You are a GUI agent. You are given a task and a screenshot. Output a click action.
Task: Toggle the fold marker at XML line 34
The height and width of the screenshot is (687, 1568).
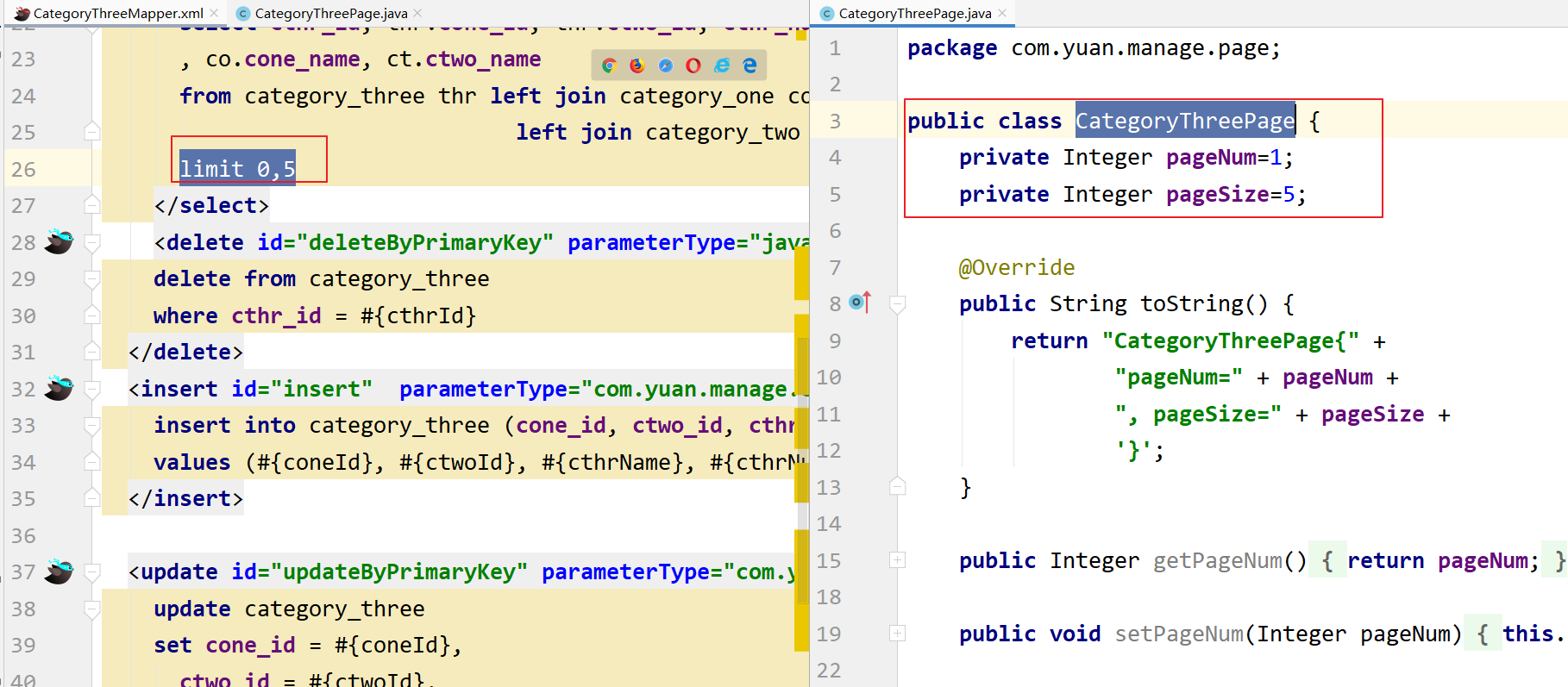(92, 462)
